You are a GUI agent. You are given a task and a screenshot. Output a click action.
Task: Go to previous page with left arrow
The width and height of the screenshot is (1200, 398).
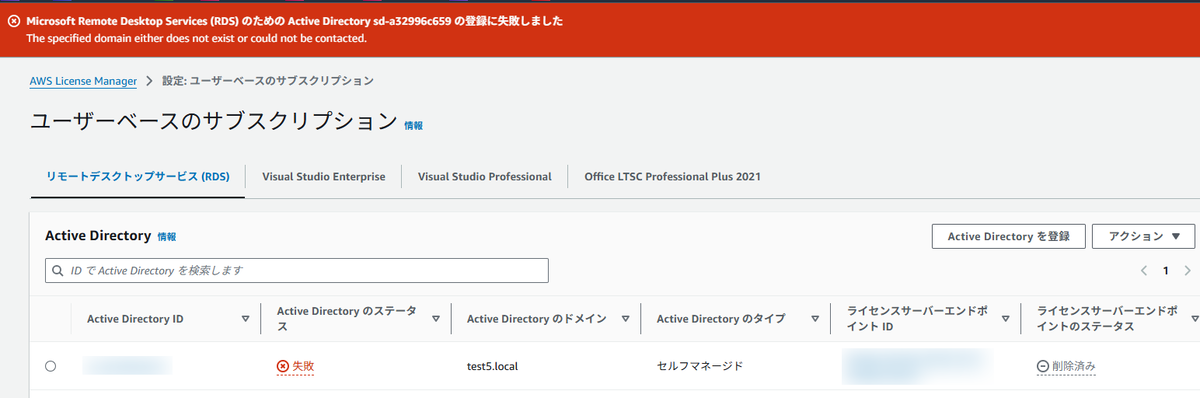(1144, 271)
